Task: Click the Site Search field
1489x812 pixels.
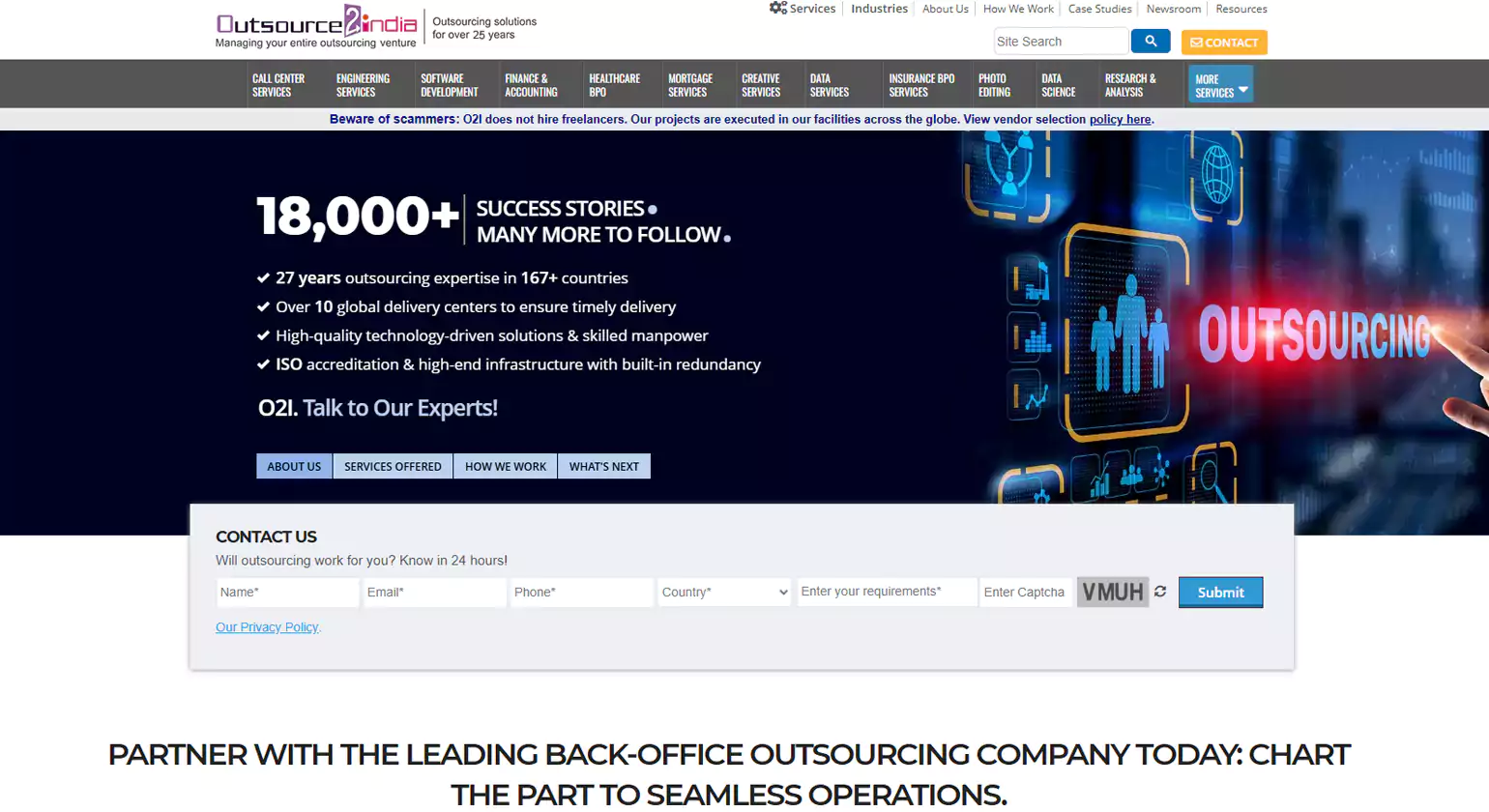Action: (x=1061, y=41)
